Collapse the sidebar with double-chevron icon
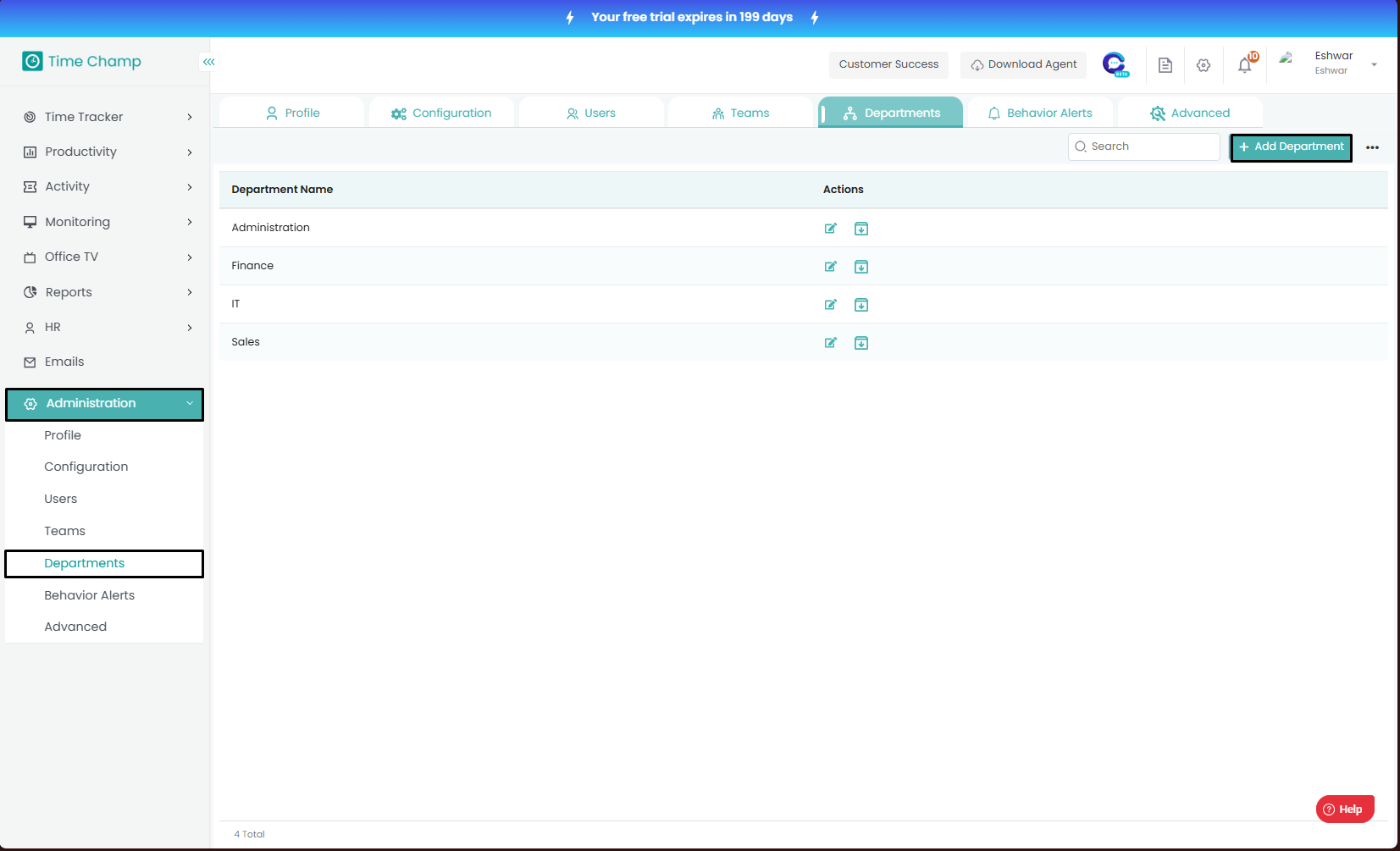The image size is (1400, 851). (x=208, y=62)
